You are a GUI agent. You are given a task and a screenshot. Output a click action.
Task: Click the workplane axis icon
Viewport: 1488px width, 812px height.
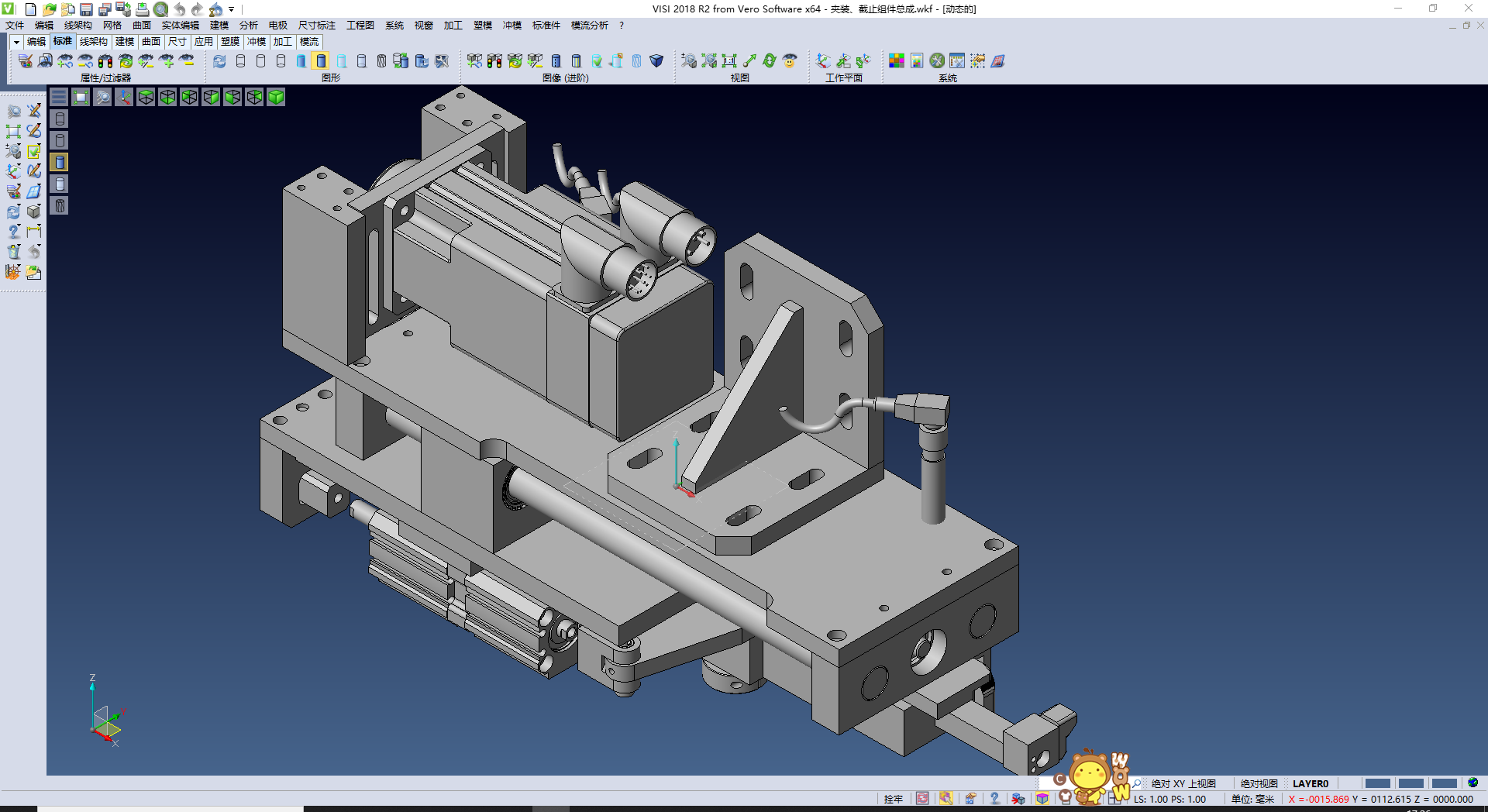click(x=823, y=60)
